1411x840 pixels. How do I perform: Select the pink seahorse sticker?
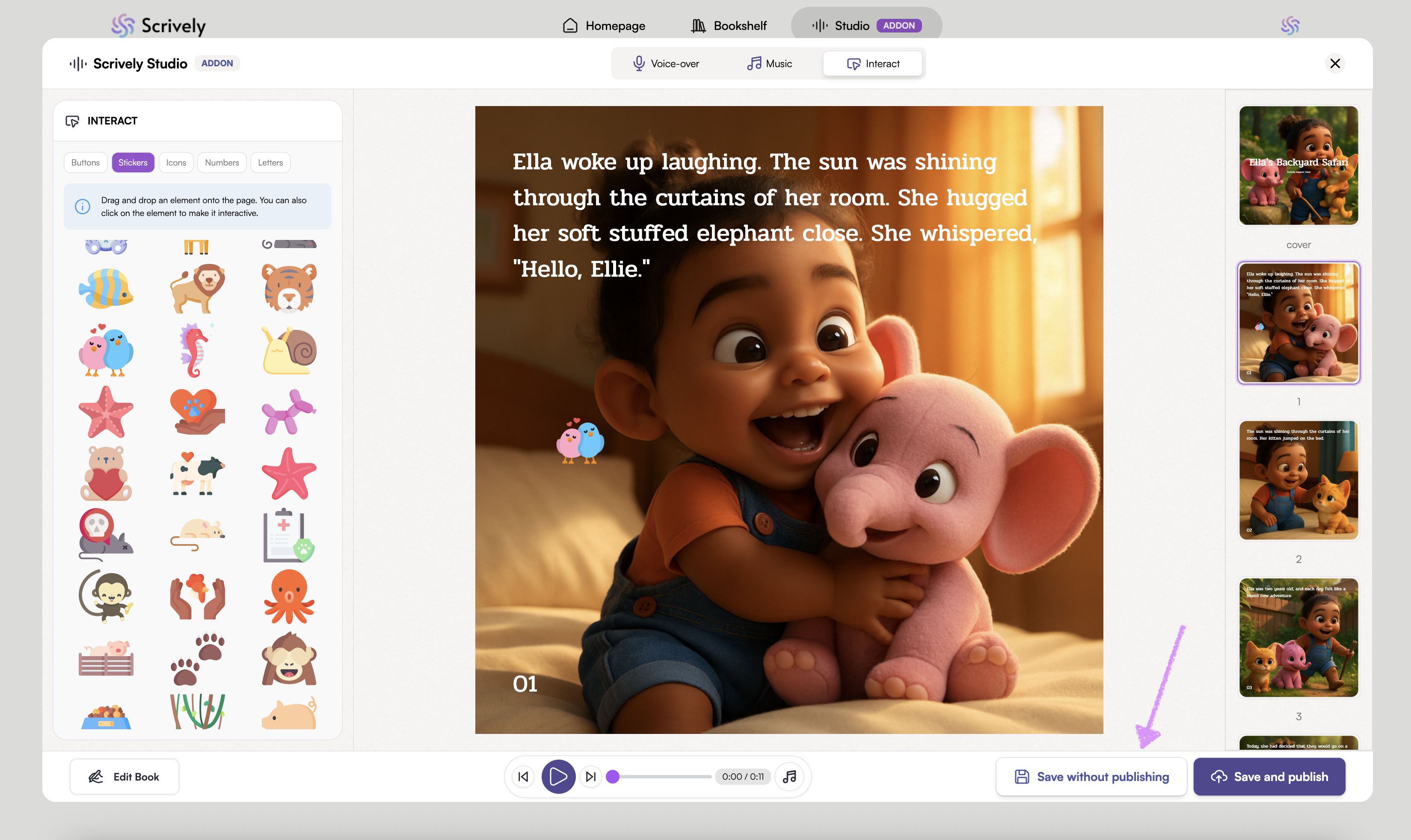tap(194, 350)
